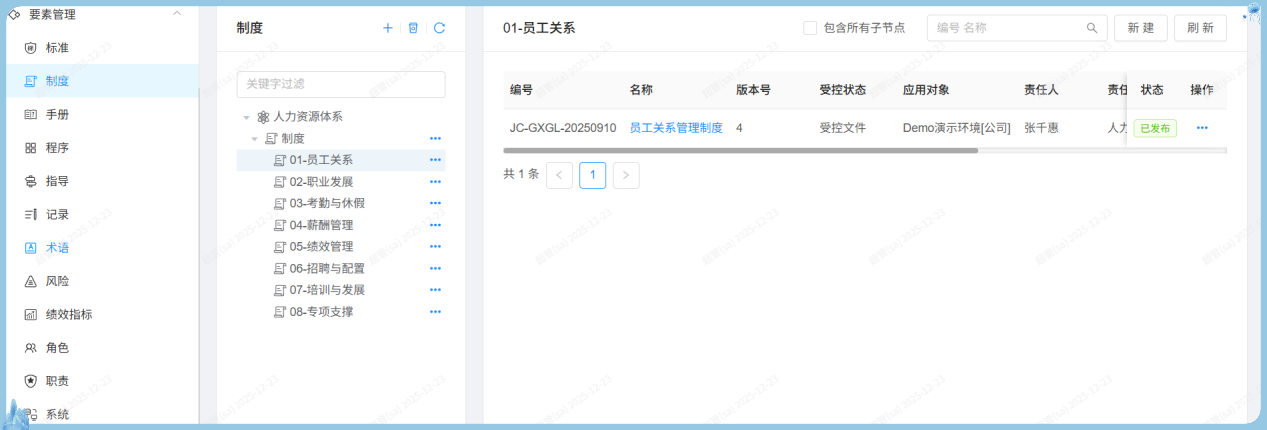Select the 01-员工关系 tree node
1267x430 pixels.
click(321, 160)
